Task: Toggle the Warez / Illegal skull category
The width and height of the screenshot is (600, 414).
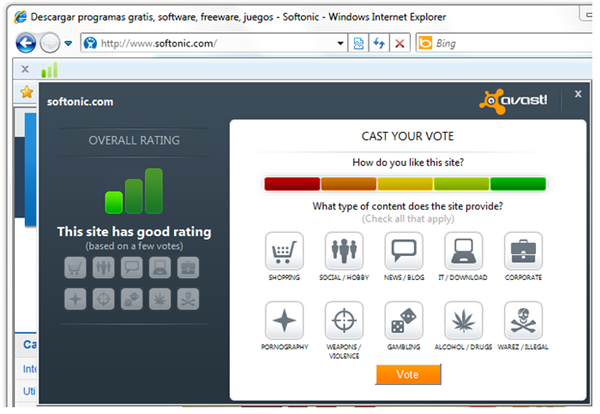Action: click(x=523, y=321)
